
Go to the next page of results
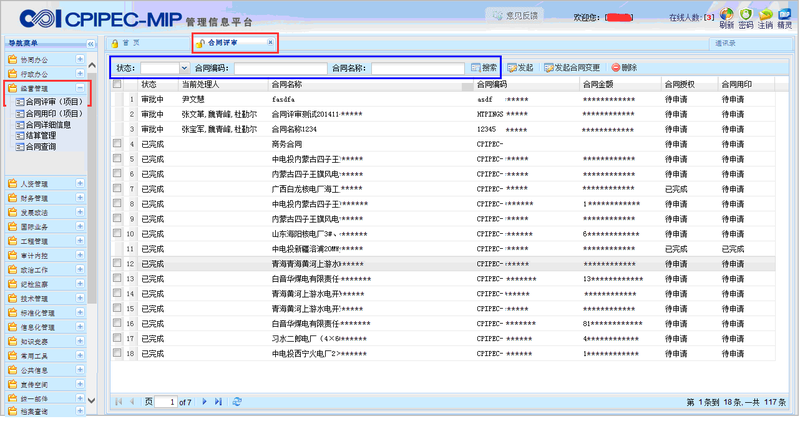tap(205, 402)
